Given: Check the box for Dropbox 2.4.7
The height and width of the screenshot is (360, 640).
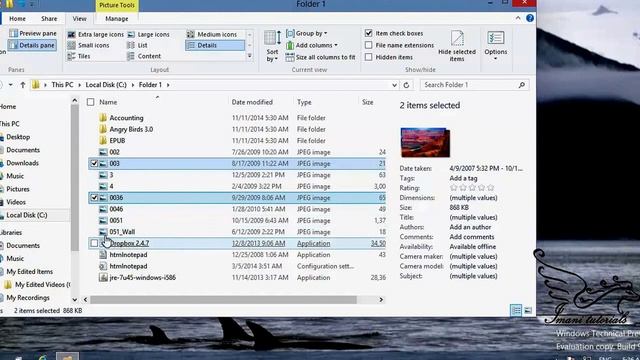Looking at the screenshot, I should point(94,243).
